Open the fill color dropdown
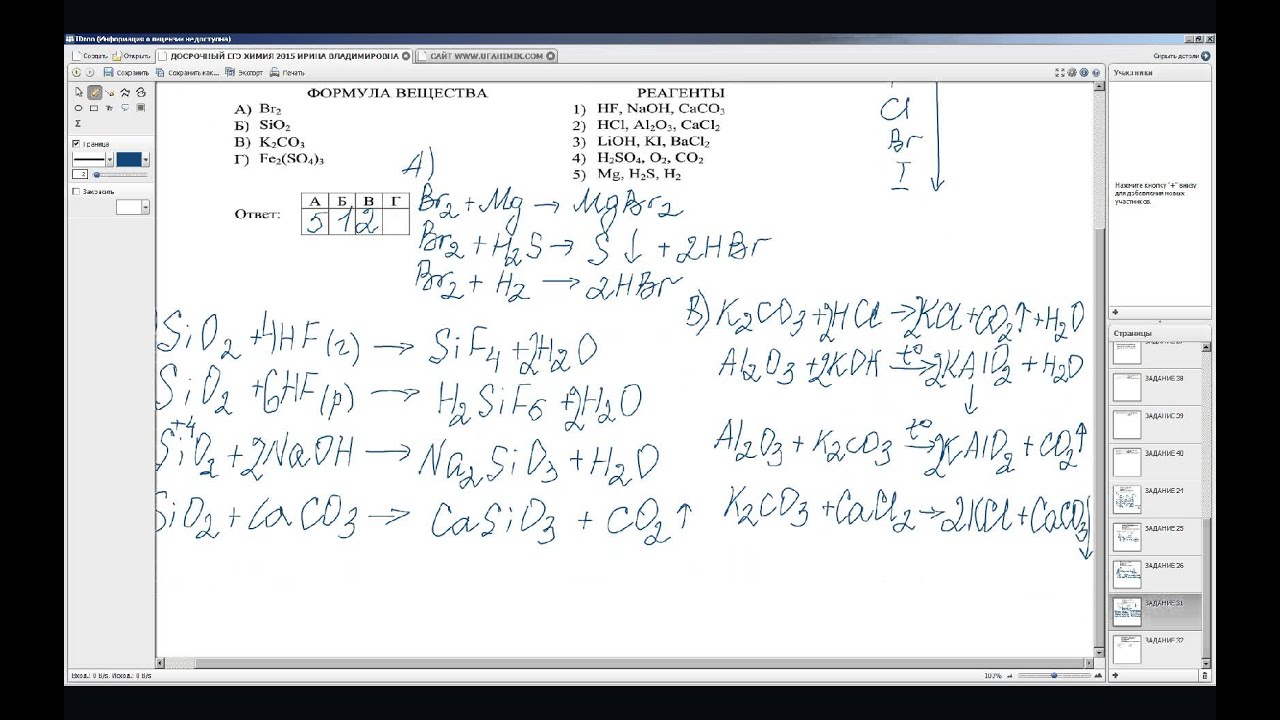This screenshot has width=1280, height=720. coord(146,207)
